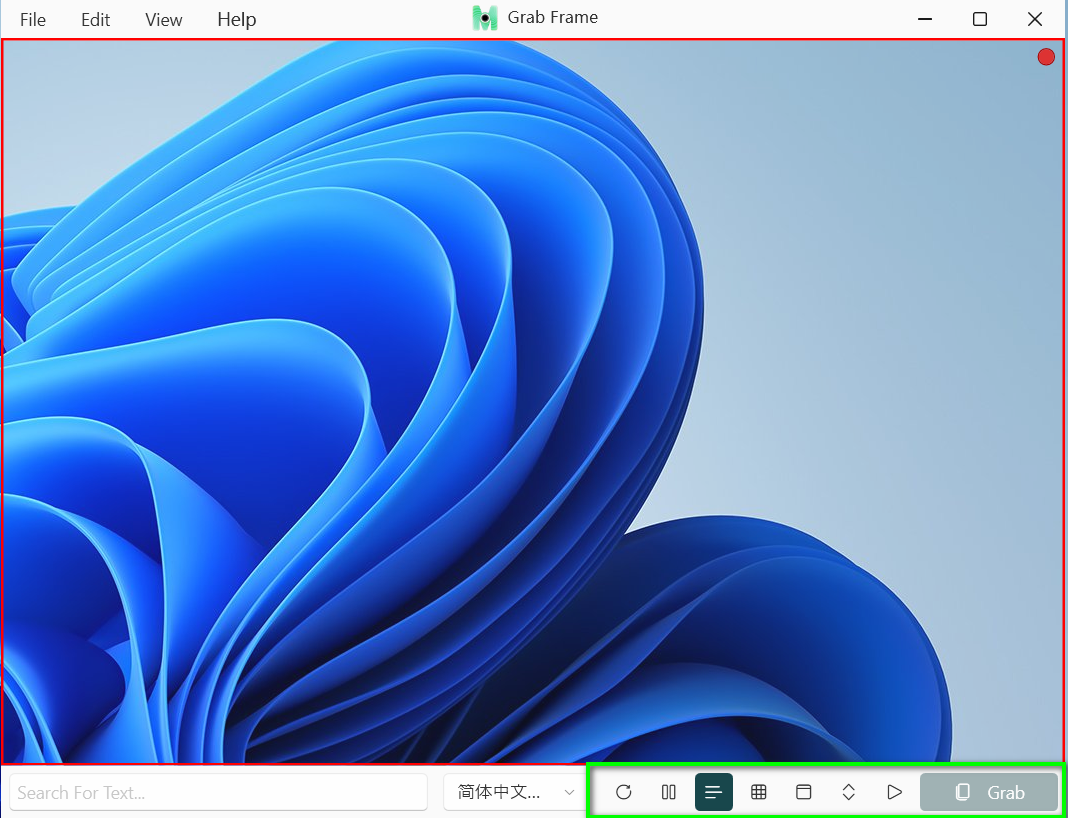Click the Grab Frame app logo icon
Viewport: 1068px width, 818px height.
485,18
